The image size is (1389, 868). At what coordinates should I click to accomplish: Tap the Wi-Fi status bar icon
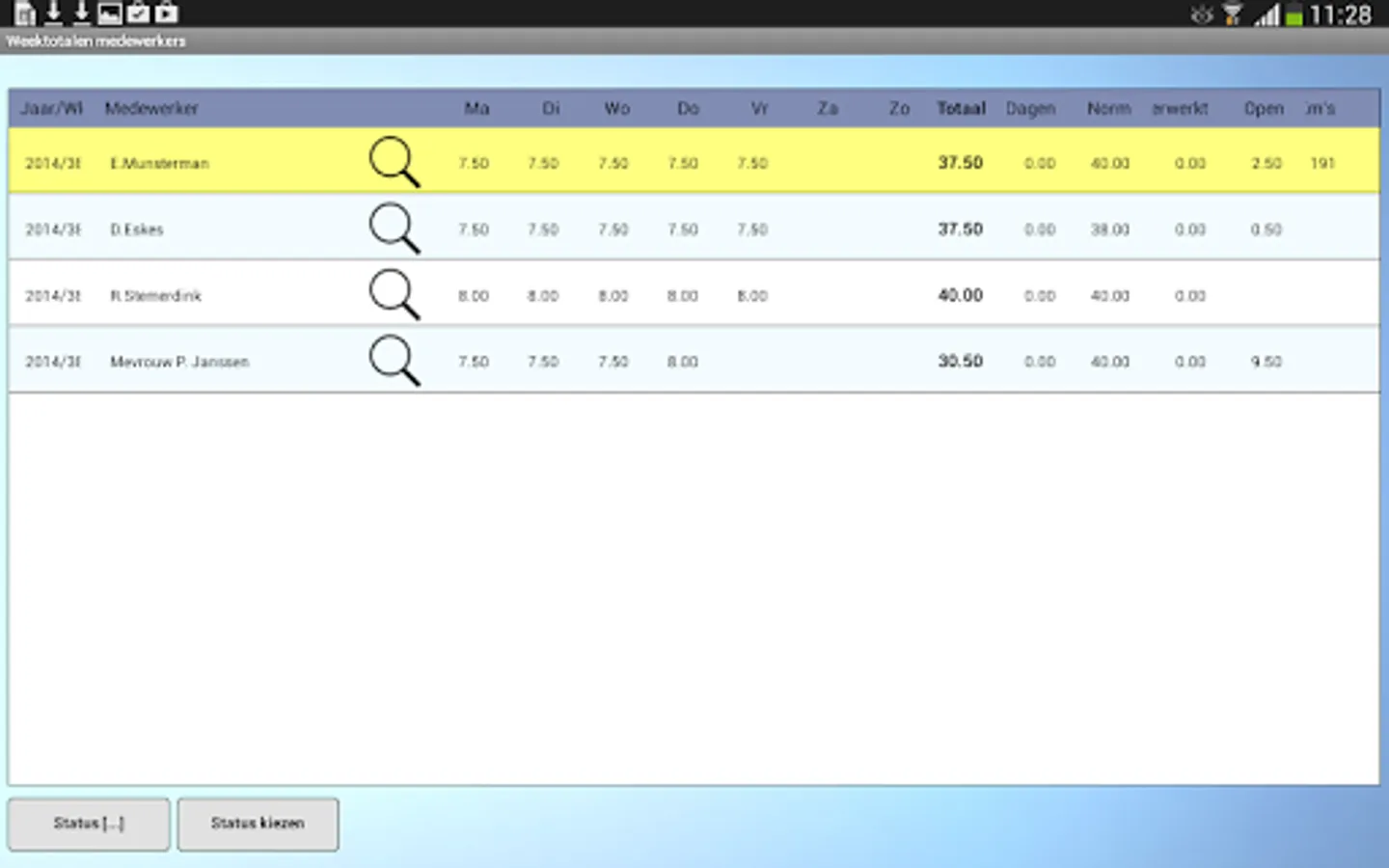tap(1232, 14)
